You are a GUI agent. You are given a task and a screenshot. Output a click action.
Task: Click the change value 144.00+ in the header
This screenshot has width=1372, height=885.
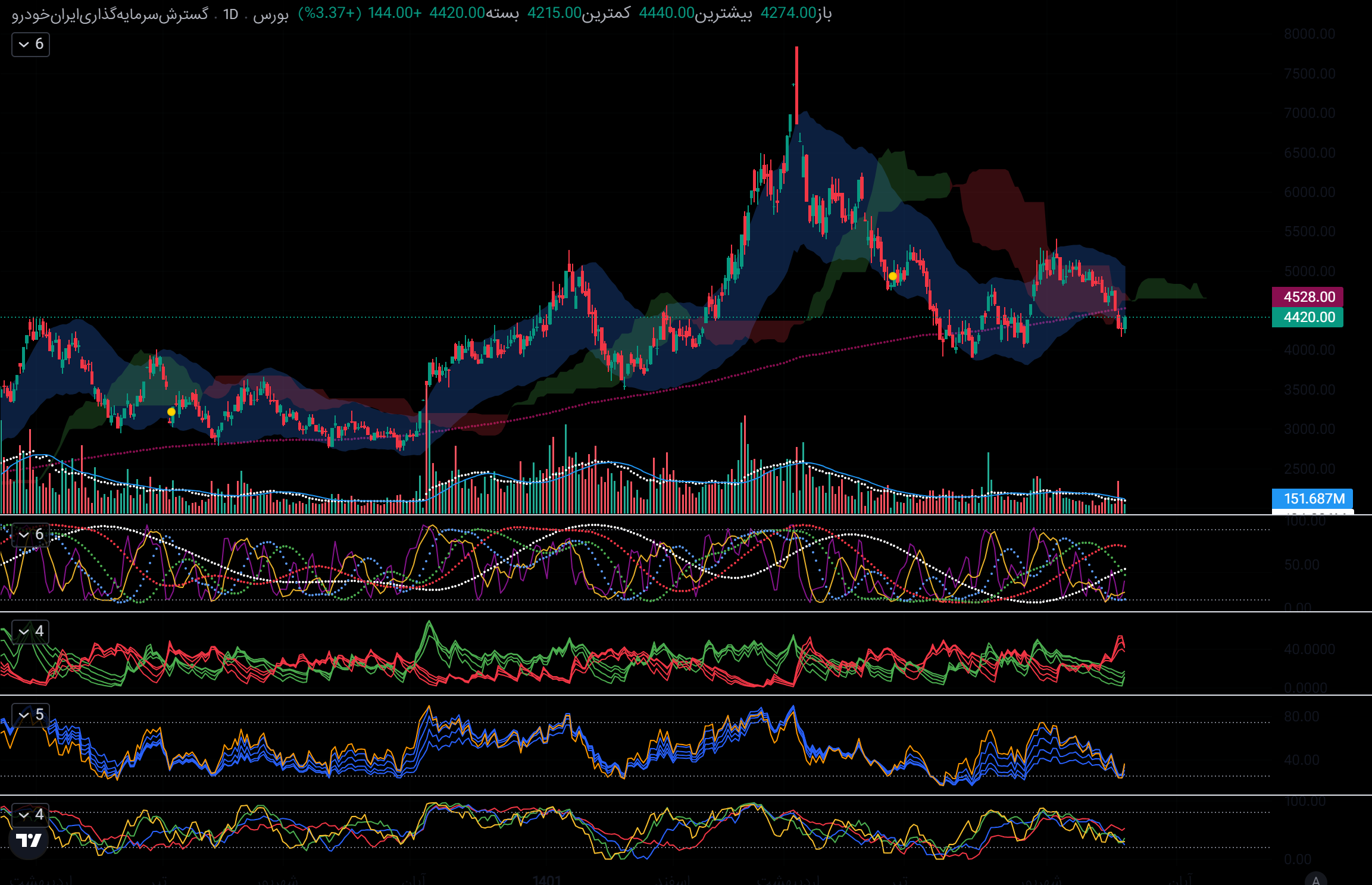pos(395,13)
